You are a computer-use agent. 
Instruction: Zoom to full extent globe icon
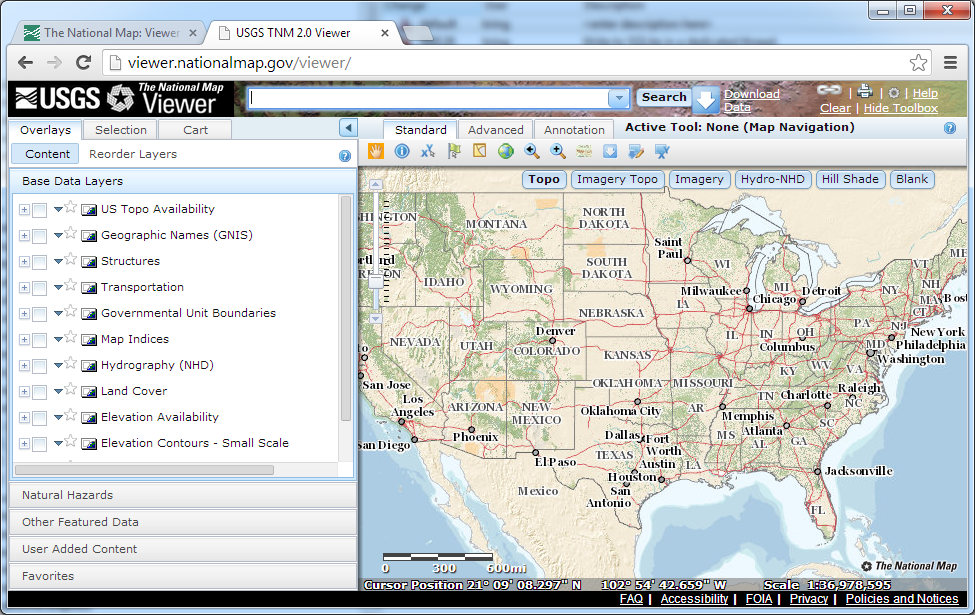506,151
